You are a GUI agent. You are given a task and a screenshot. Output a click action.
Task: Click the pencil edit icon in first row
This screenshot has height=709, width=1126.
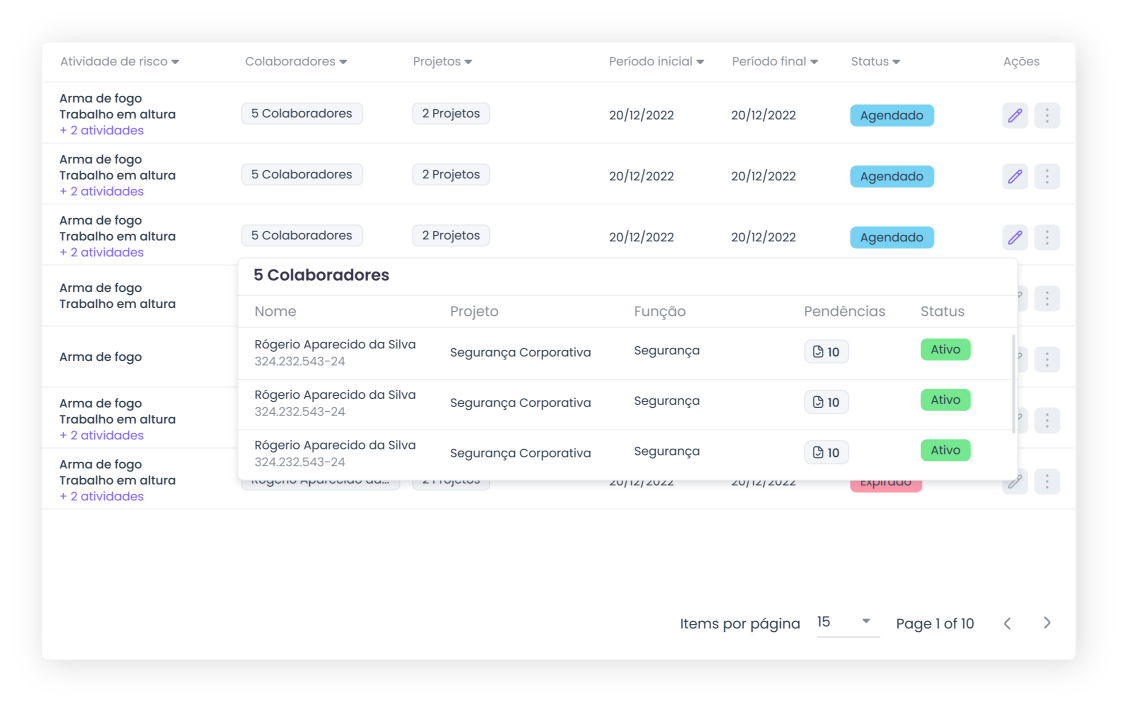point(1015,115)
